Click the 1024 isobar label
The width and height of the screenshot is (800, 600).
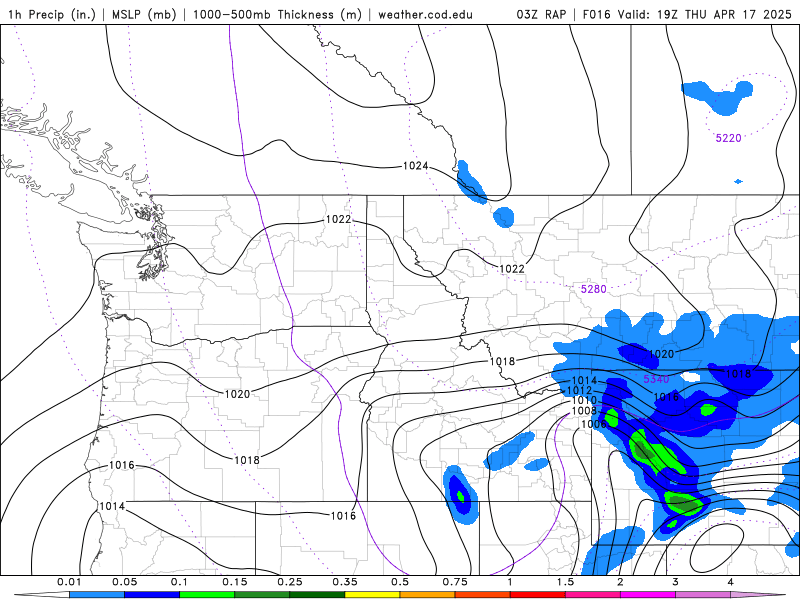pos(415,166)
